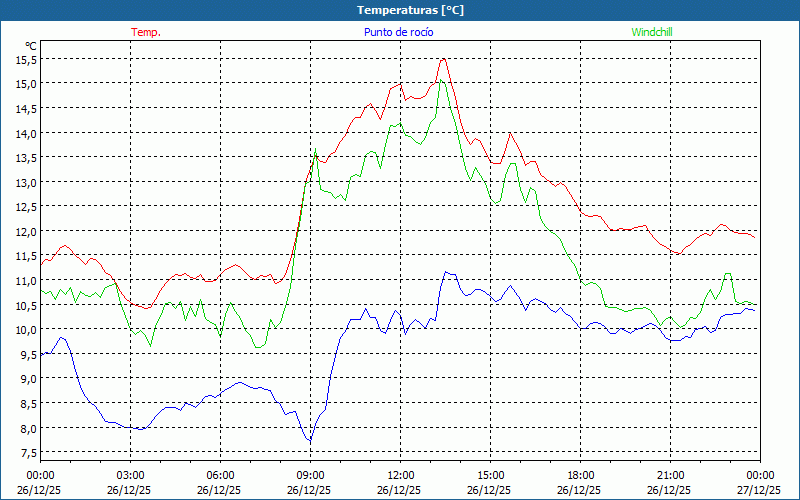Click the 13,0 y-axis value label
Viewport: 800px width, 500px height.
click(26, 182)
